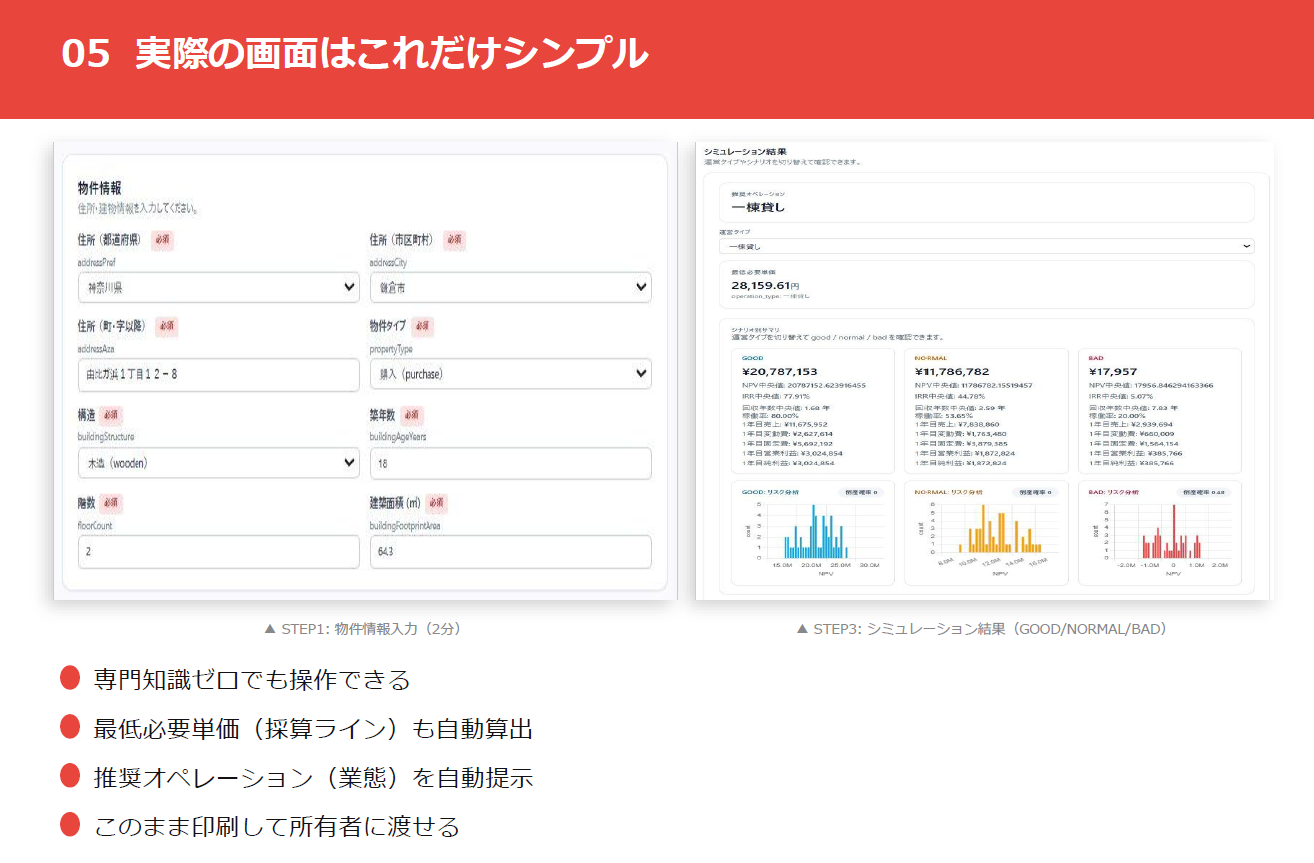Open the 住所（都道府県） dropdown showing 神奈川県
Viewport: 1314px width, 863px height.
tap(218, 288)
